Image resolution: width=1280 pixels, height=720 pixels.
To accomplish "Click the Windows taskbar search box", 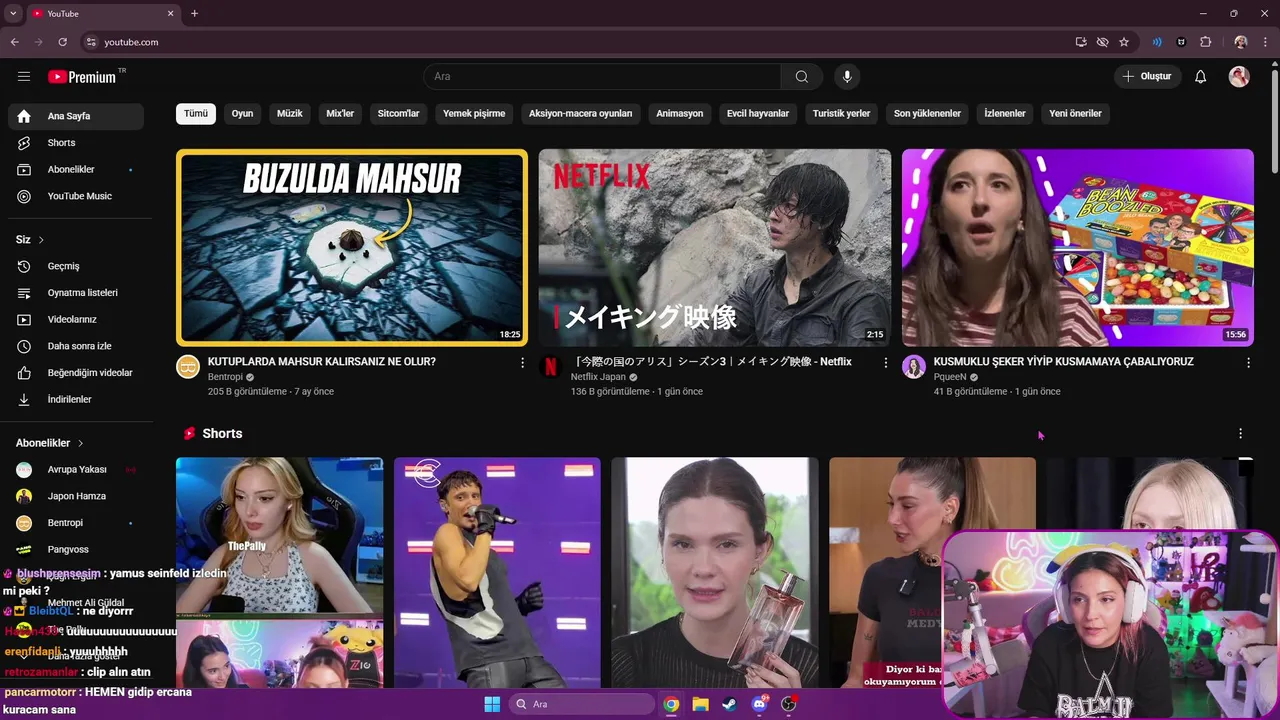I will (581, 704).
